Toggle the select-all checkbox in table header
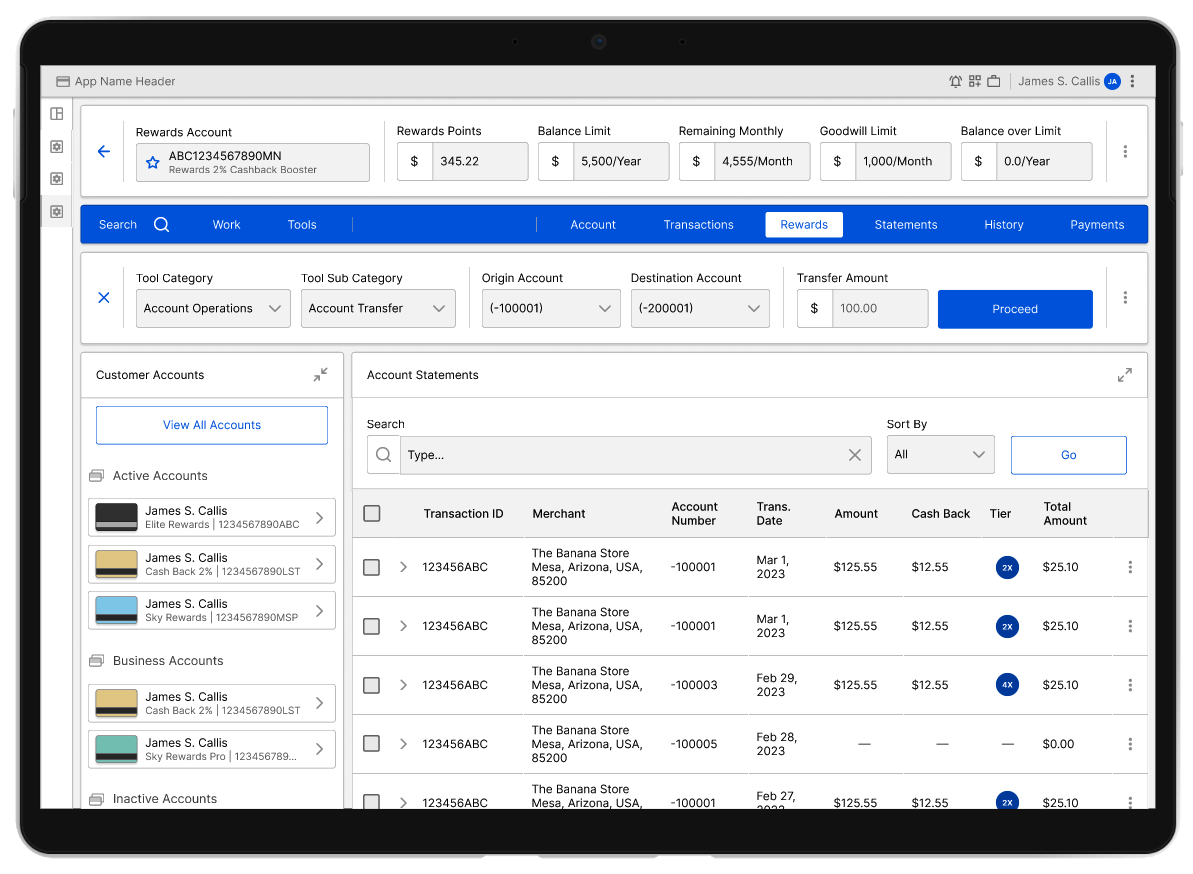The image size is (1193, 874). (372, 514)
